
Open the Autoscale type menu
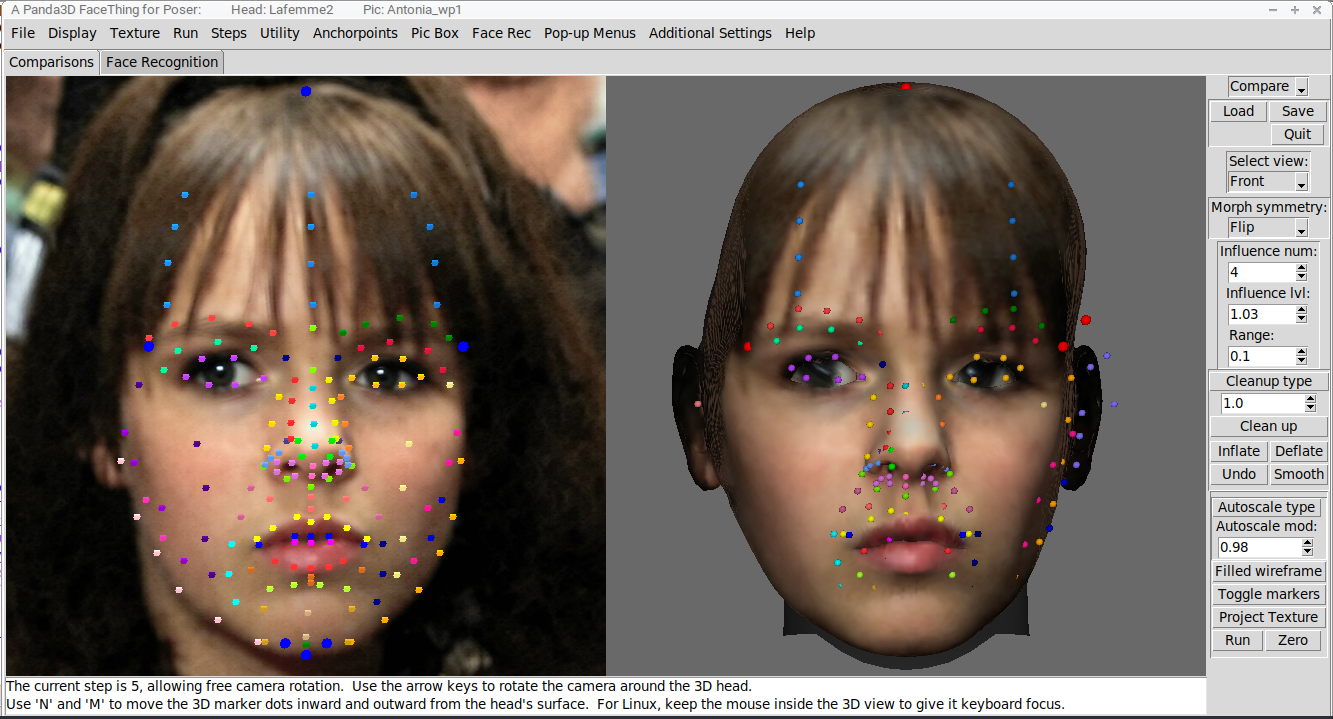click(1266, 507)
